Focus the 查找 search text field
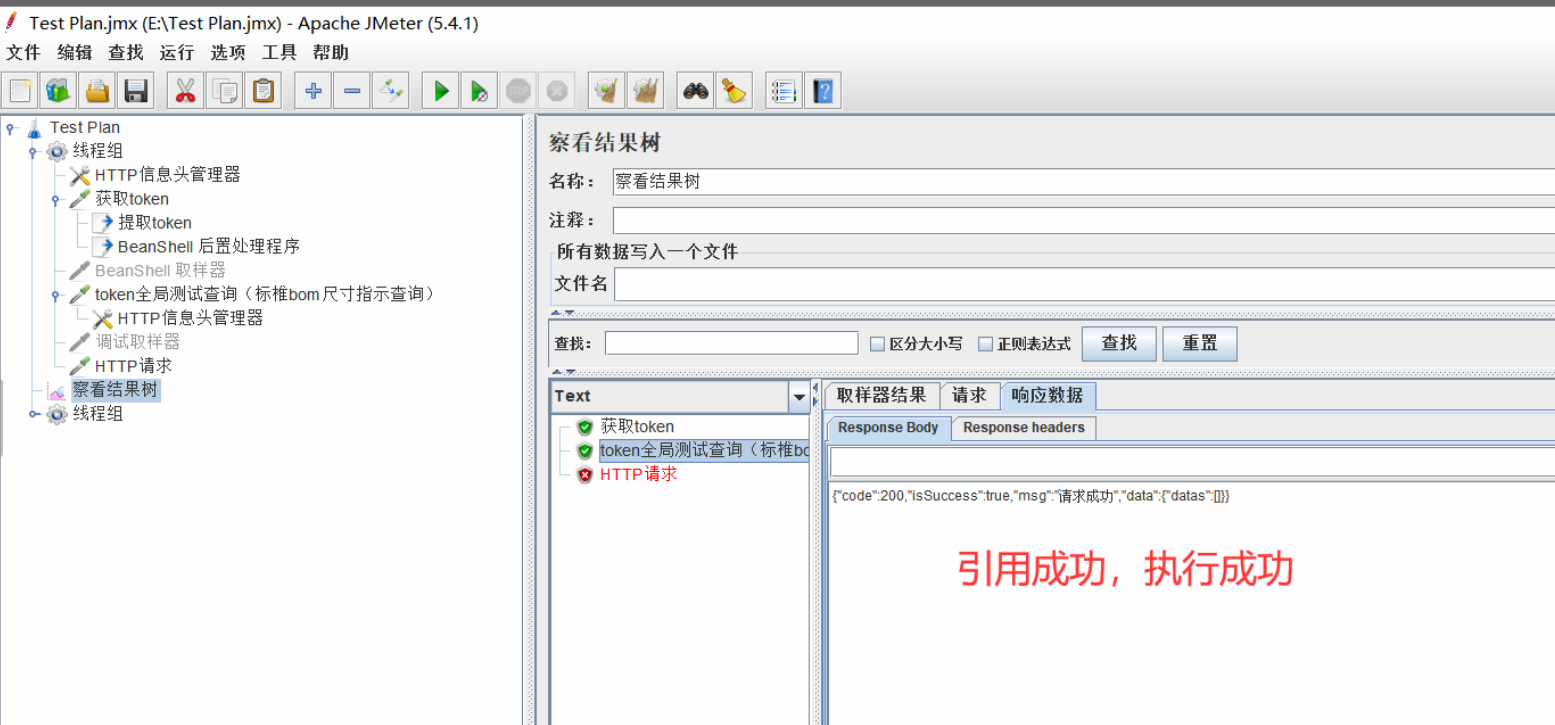 [732, 343]
